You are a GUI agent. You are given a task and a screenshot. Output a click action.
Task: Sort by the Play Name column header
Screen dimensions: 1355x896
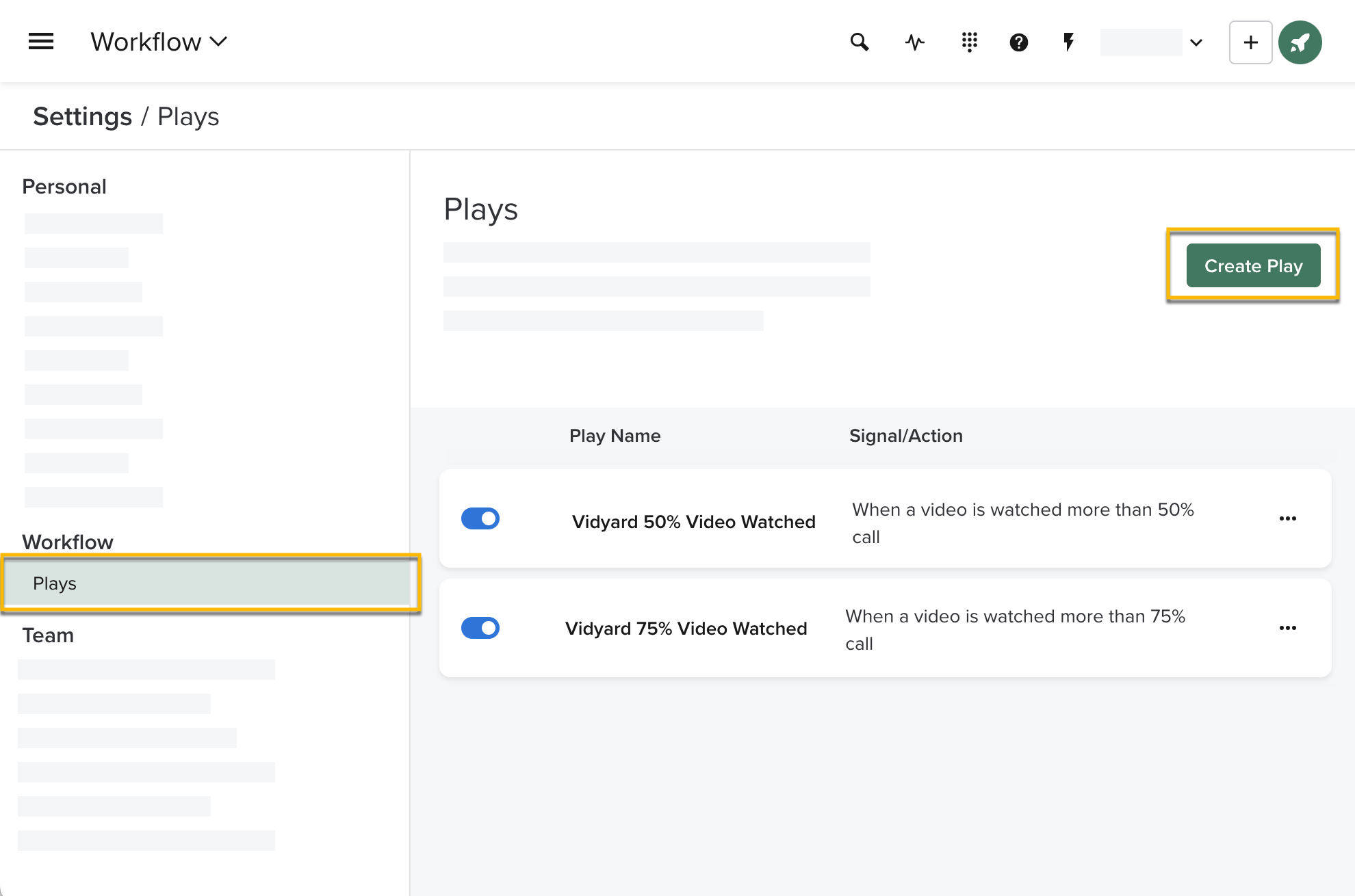(x=615, y=436)
